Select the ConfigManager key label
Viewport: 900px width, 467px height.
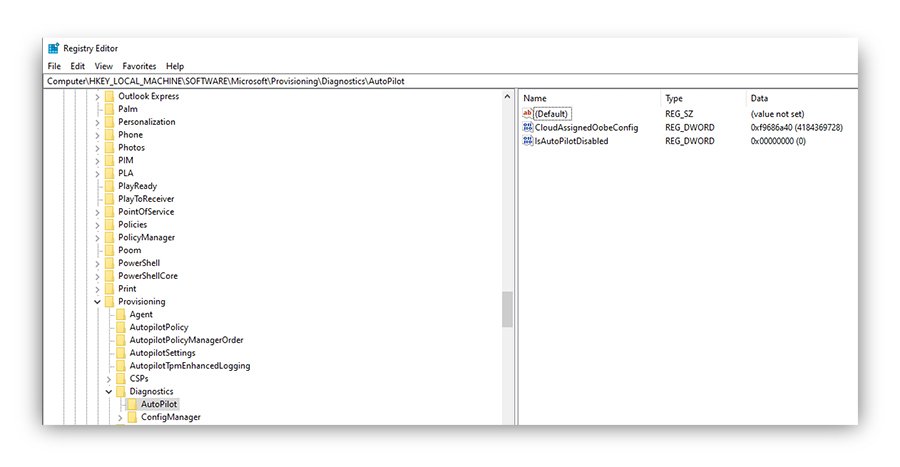click(170, 417)
